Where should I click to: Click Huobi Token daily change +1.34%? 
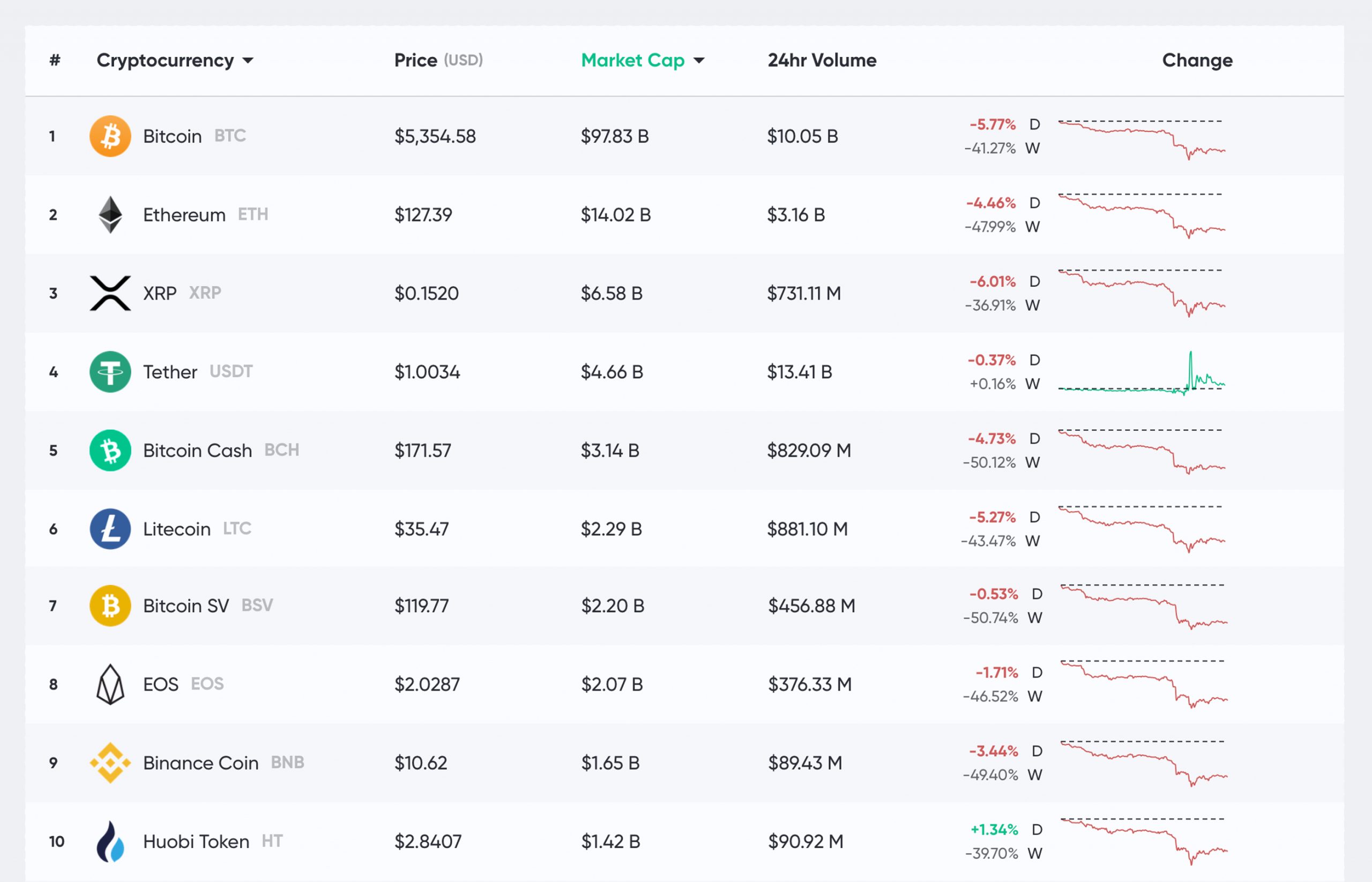(x=994, y=829)
